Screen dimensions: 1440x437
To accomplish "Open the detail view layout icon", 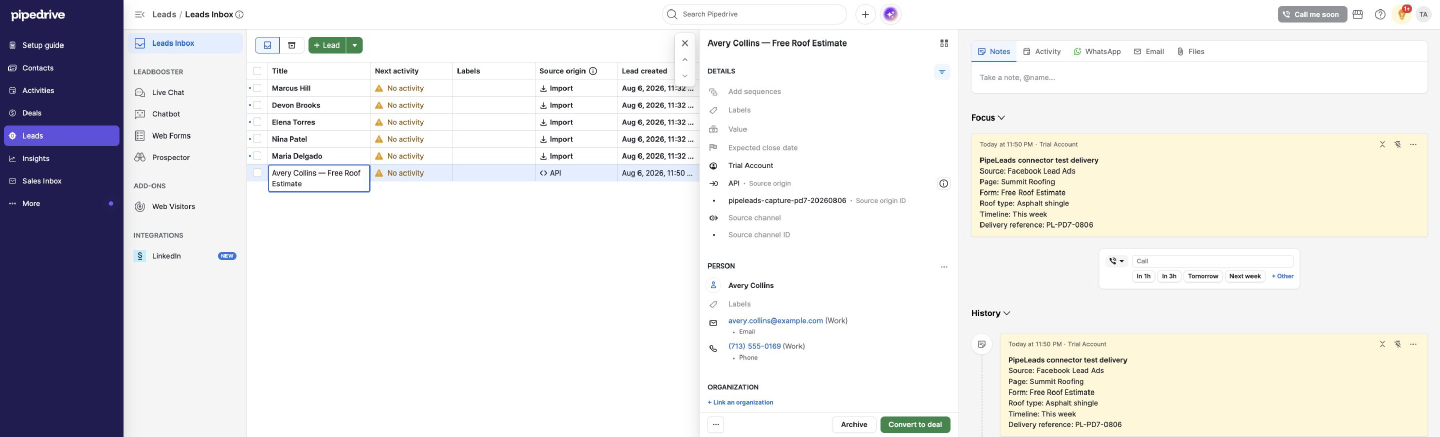I will 944,44.
